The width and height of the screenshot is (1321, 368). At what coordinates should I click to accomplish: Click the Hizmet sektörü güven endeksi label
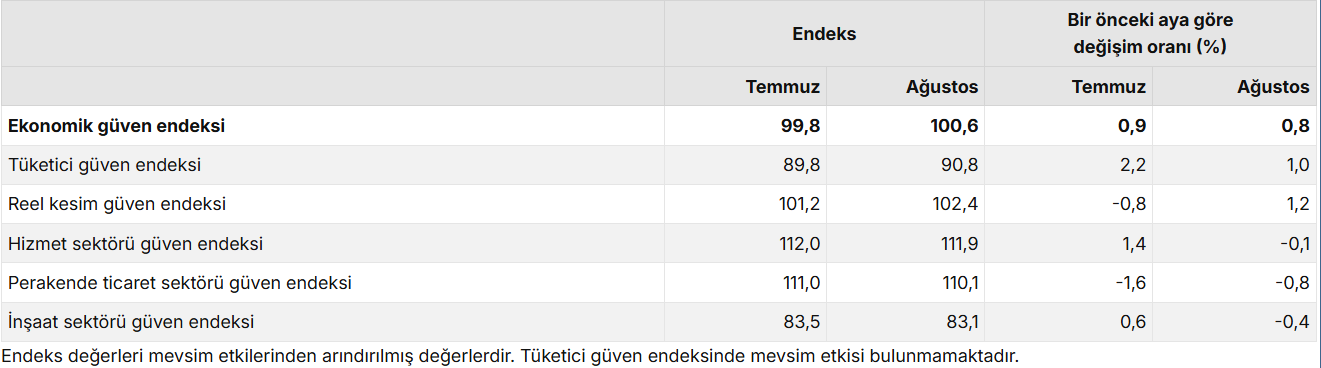(135, 244)
